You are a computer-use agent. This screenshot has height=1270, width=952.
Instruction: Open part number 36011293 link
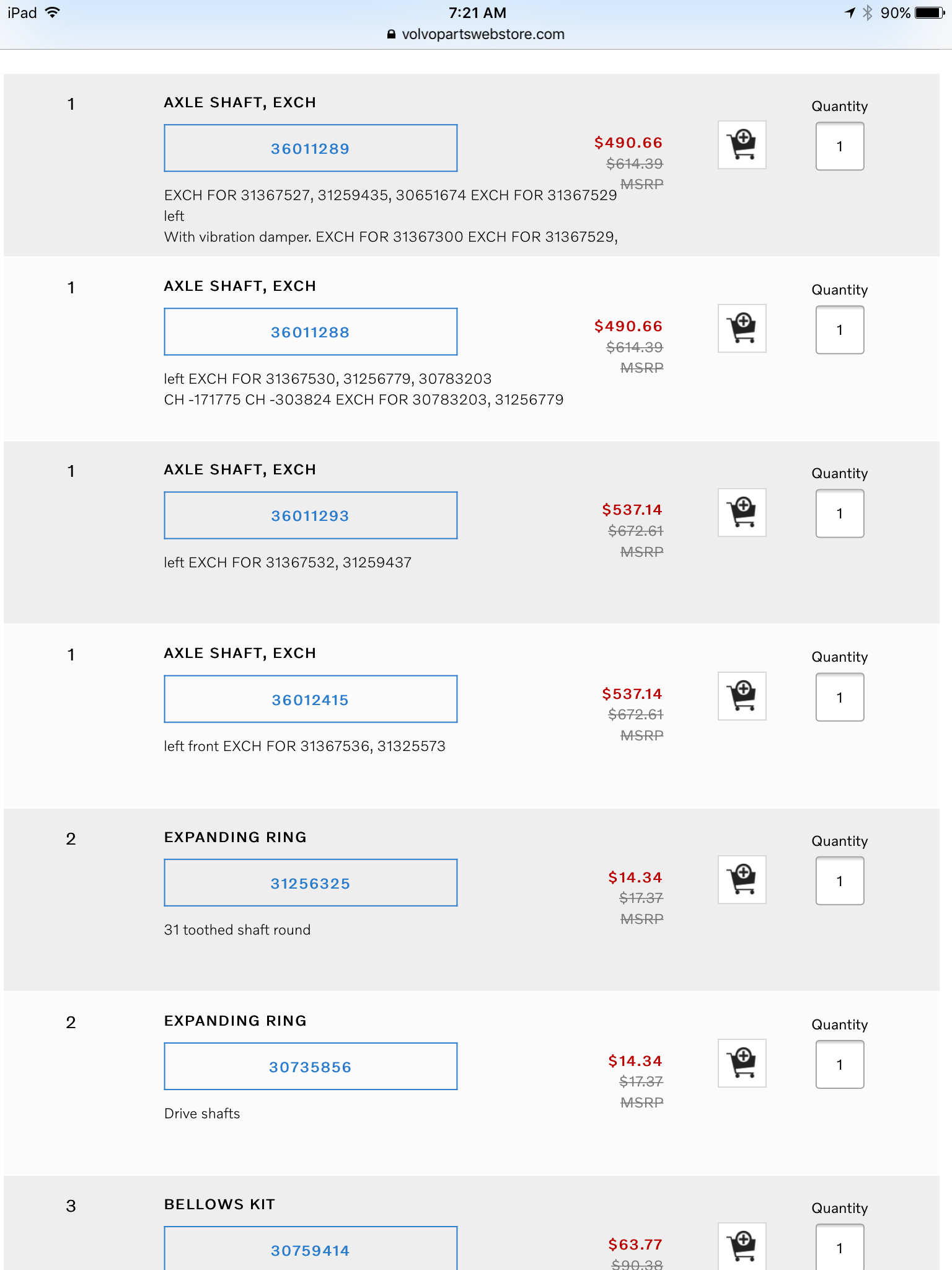[x=311, y=515]
